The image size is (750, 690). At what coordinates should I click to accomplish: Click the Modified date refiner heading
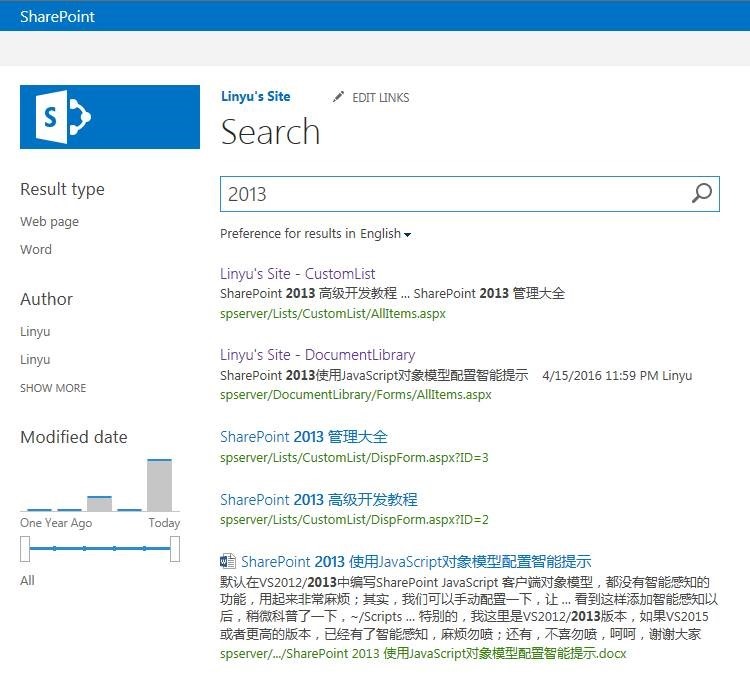click(74, 437)
